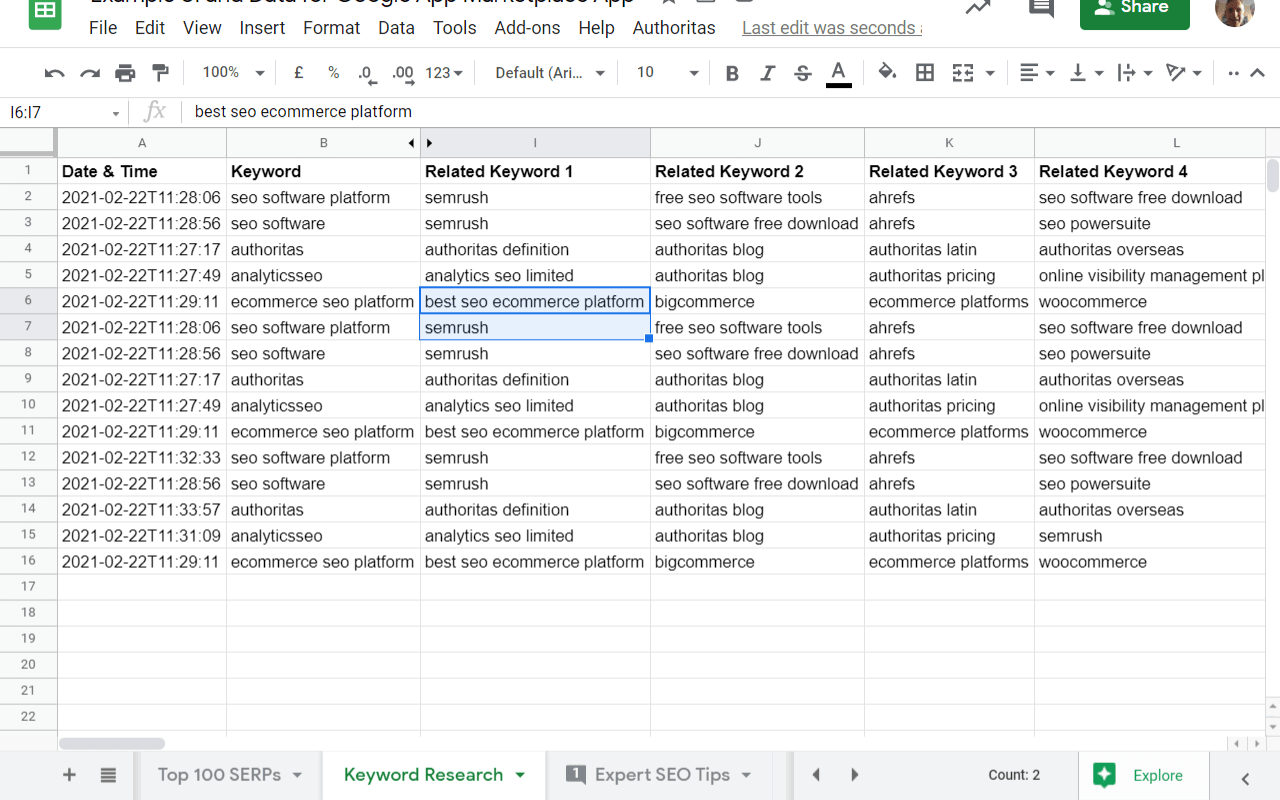Screen dimensions: 1280x800
Task: Decrease decimal places
Action: click(x=367, y=73)
